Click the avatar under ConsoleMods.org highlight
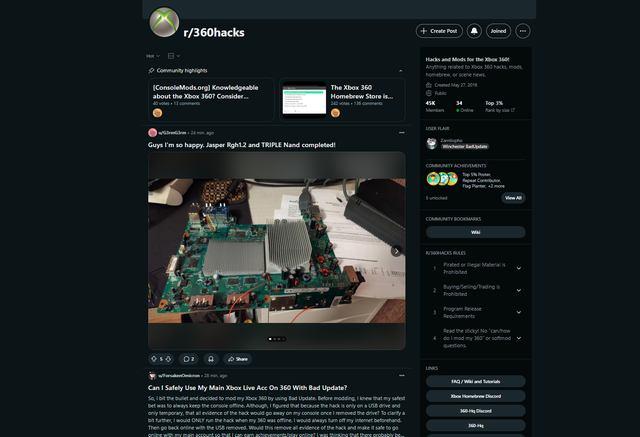Screen dimensions: 640x437 157,113
